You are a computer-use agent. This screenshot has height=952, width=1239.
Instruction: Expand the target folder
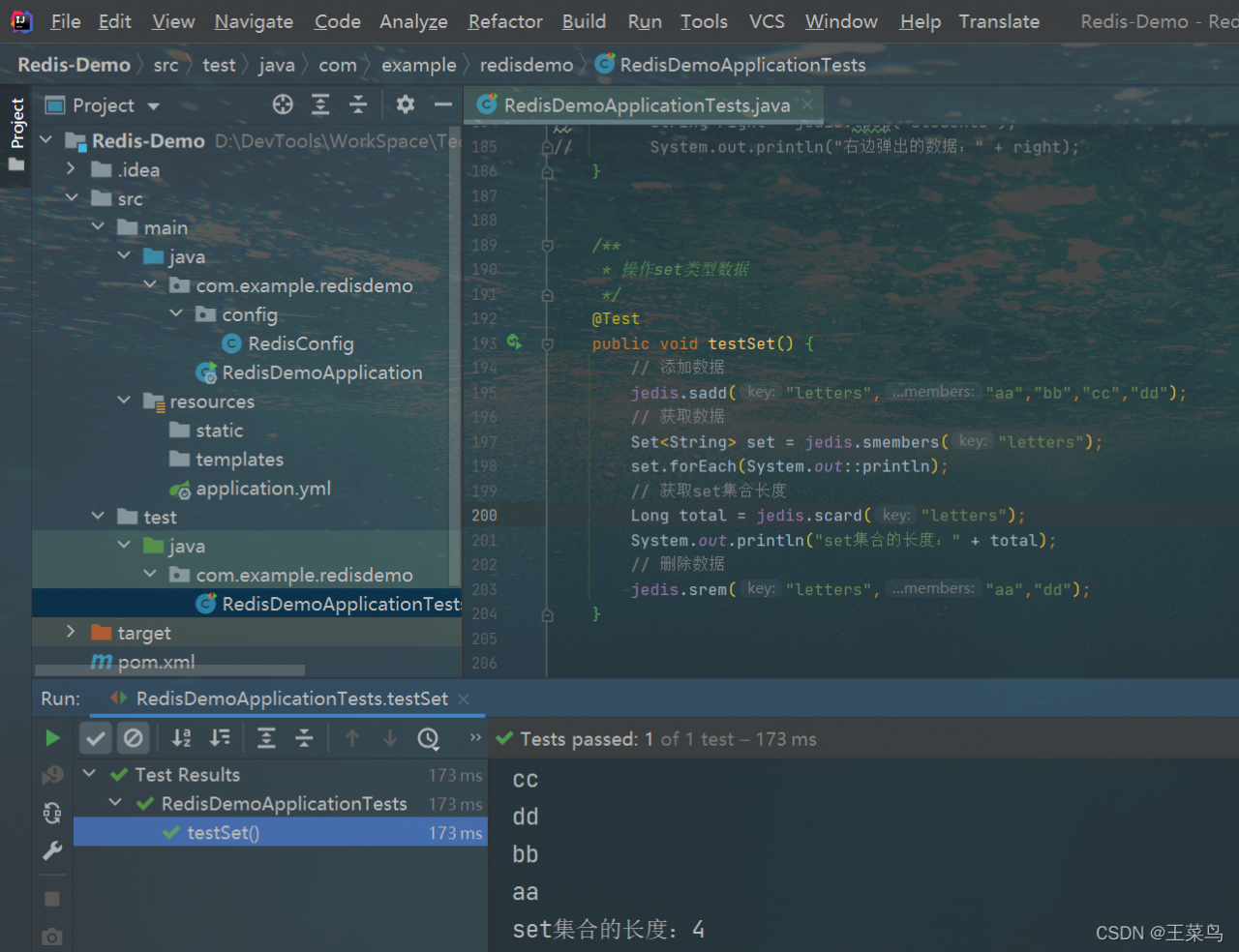(x=71, y=633)
